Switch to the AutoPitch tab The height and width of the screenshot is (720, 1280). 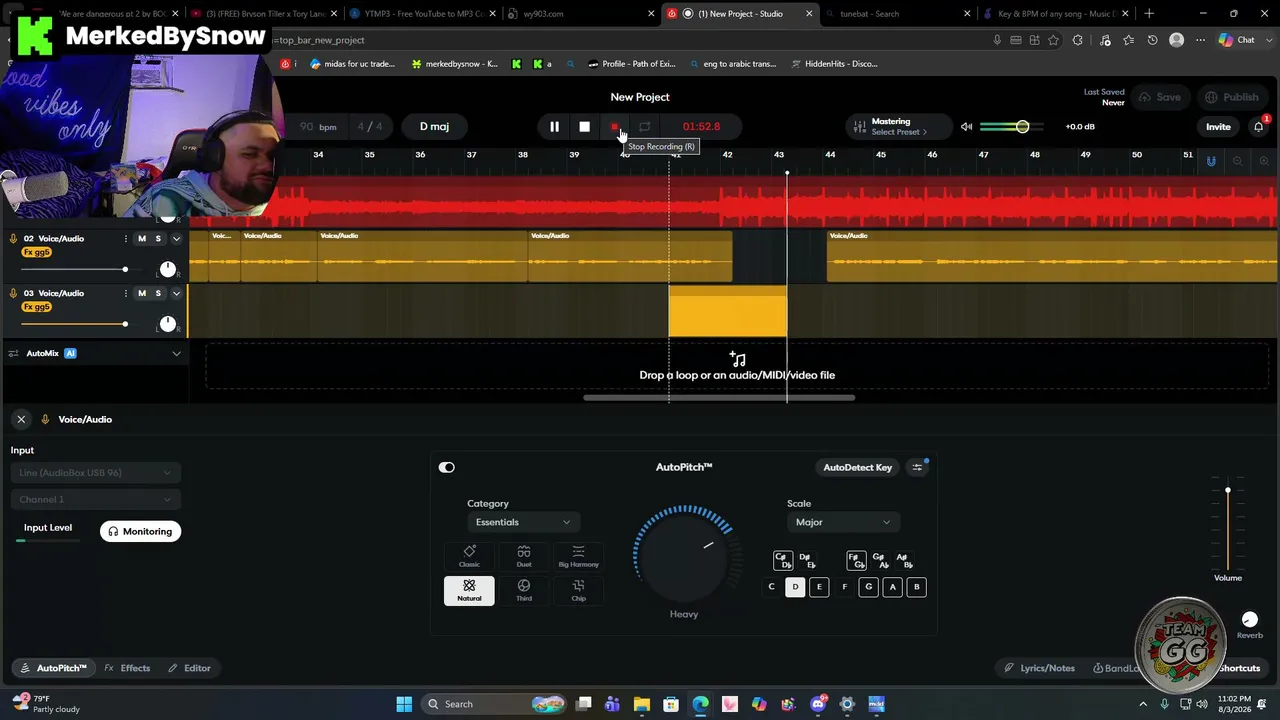[x=53, y=668]
